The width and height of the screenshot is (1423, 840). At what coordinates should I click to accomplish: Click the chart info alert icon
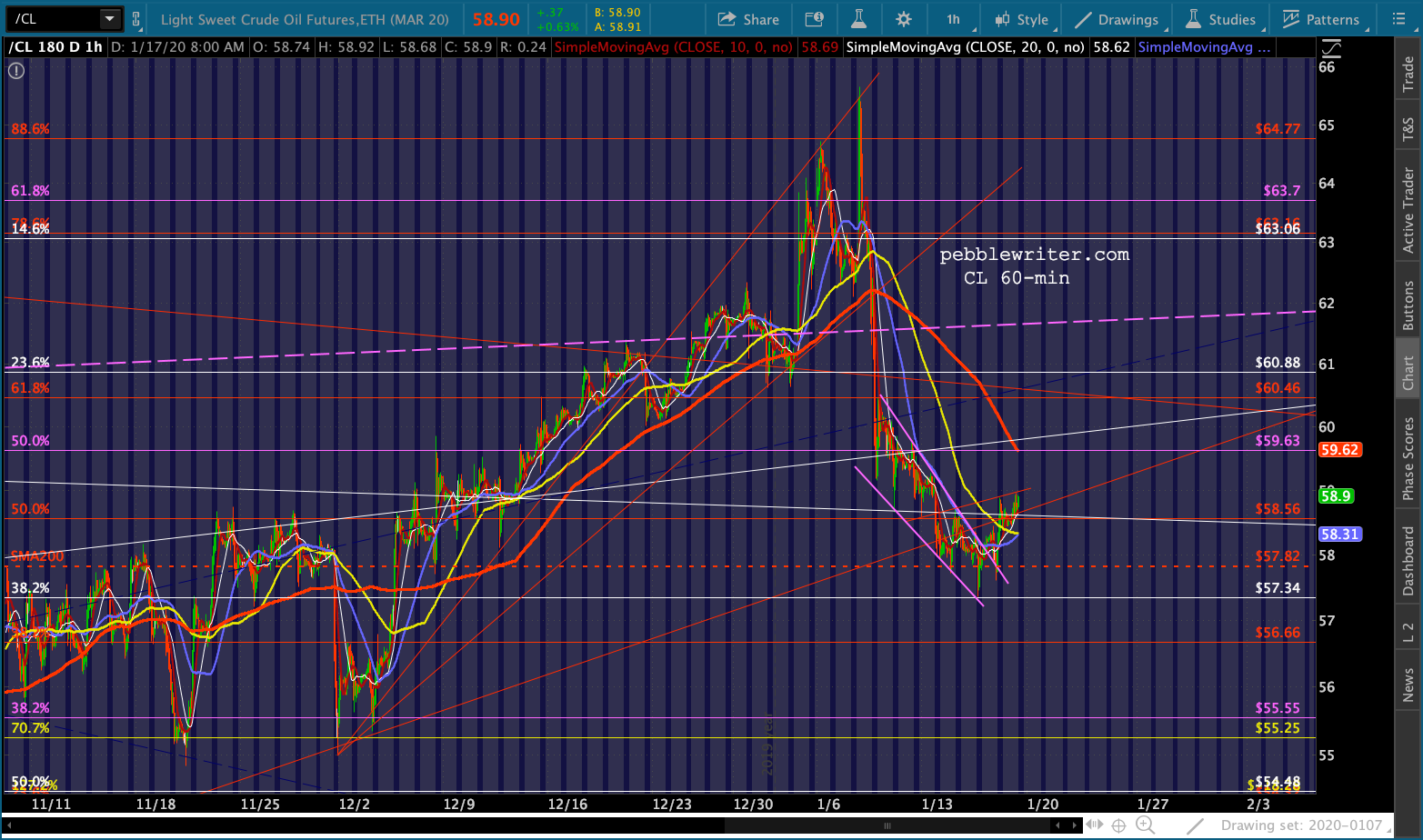click(16, 70)
